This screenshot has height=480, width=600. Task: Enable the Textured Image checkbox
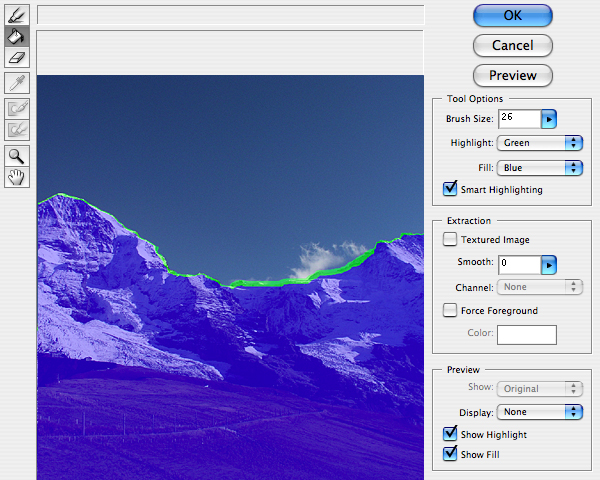coord(450,239)
